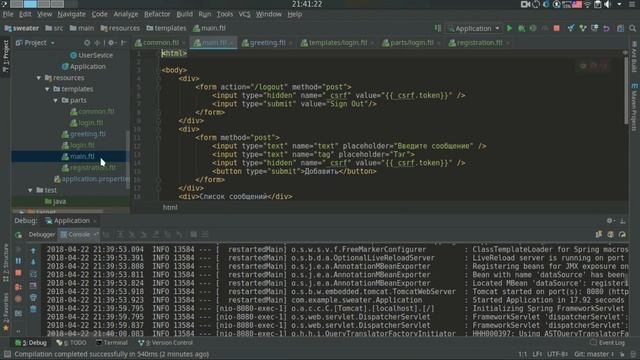Collapse the test folder arrow

(x=30, y=190)
